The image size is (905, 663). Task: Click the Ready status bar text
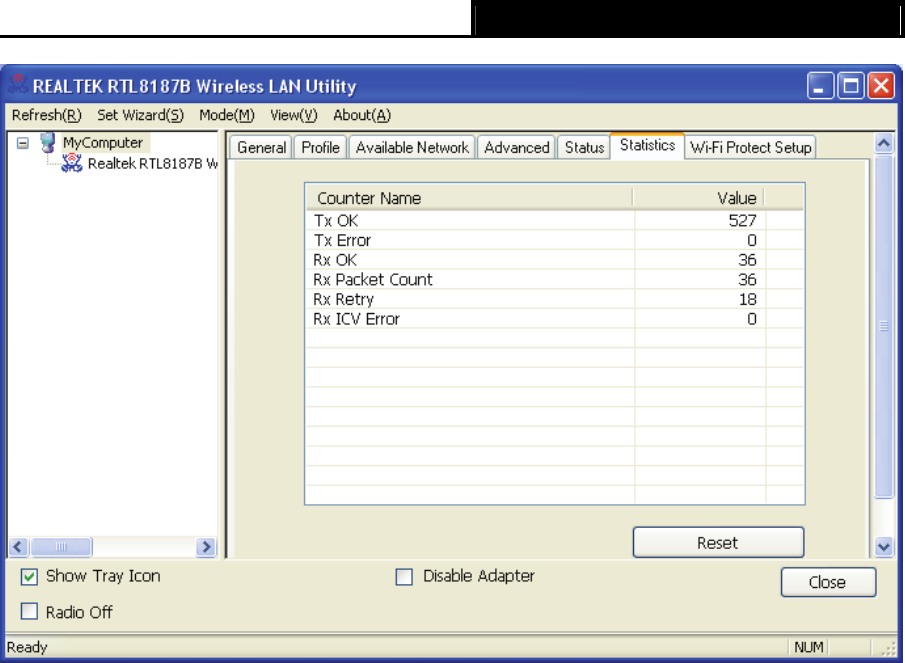coord(27,647)
